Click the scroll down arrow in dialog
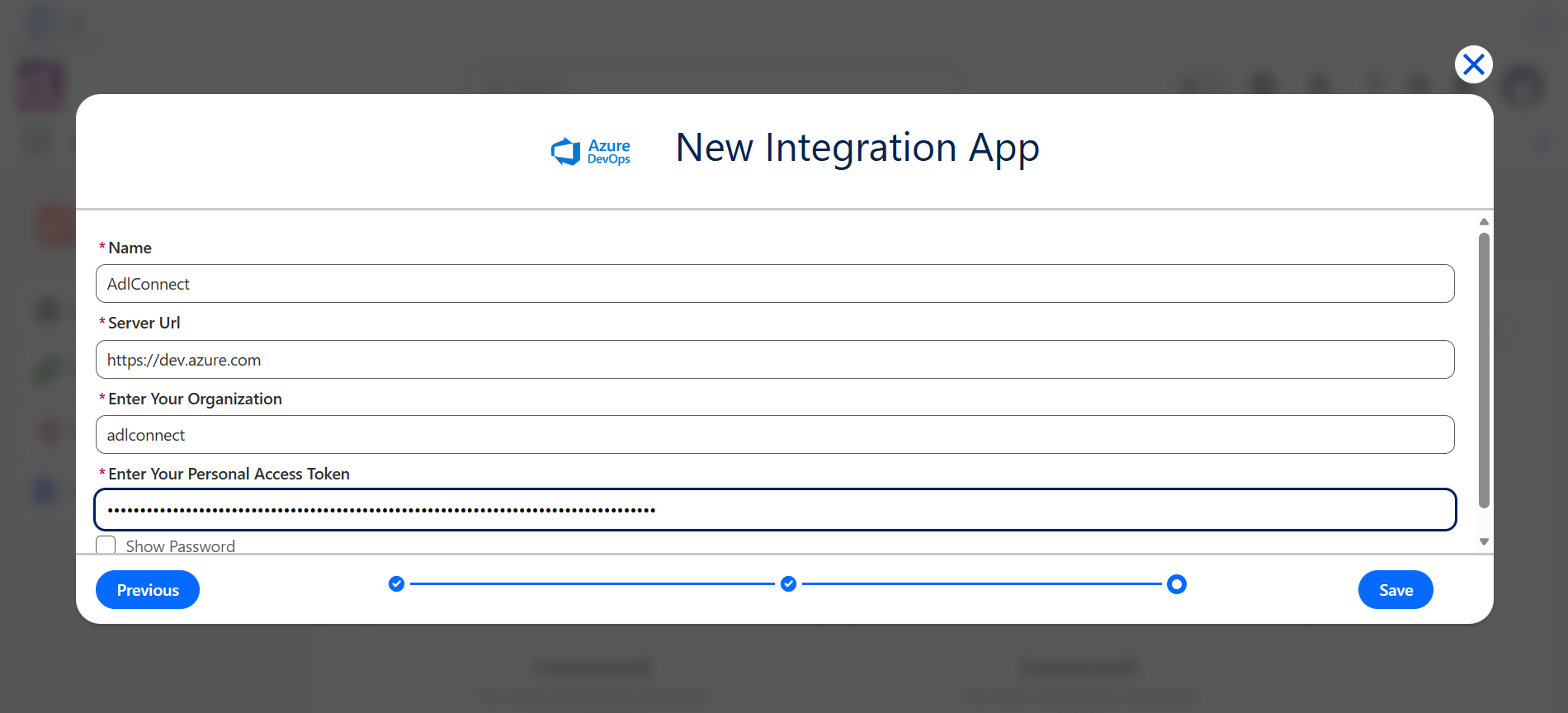The width and height of the screenshot is (1568, 713). [x=1484, y=542]
